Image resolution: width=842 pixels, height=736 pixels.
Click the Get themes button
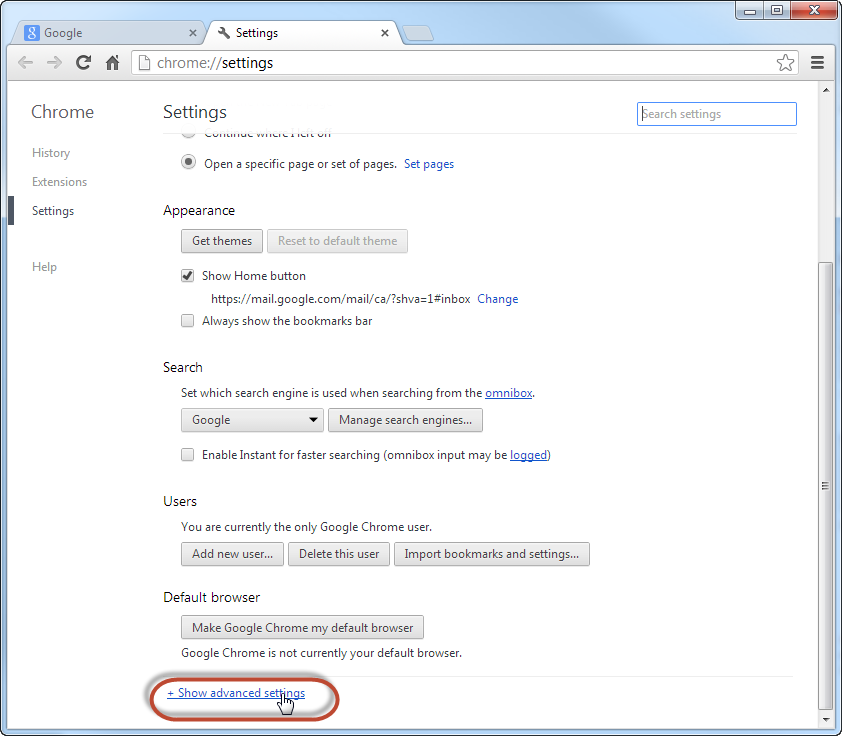[222, 241]
